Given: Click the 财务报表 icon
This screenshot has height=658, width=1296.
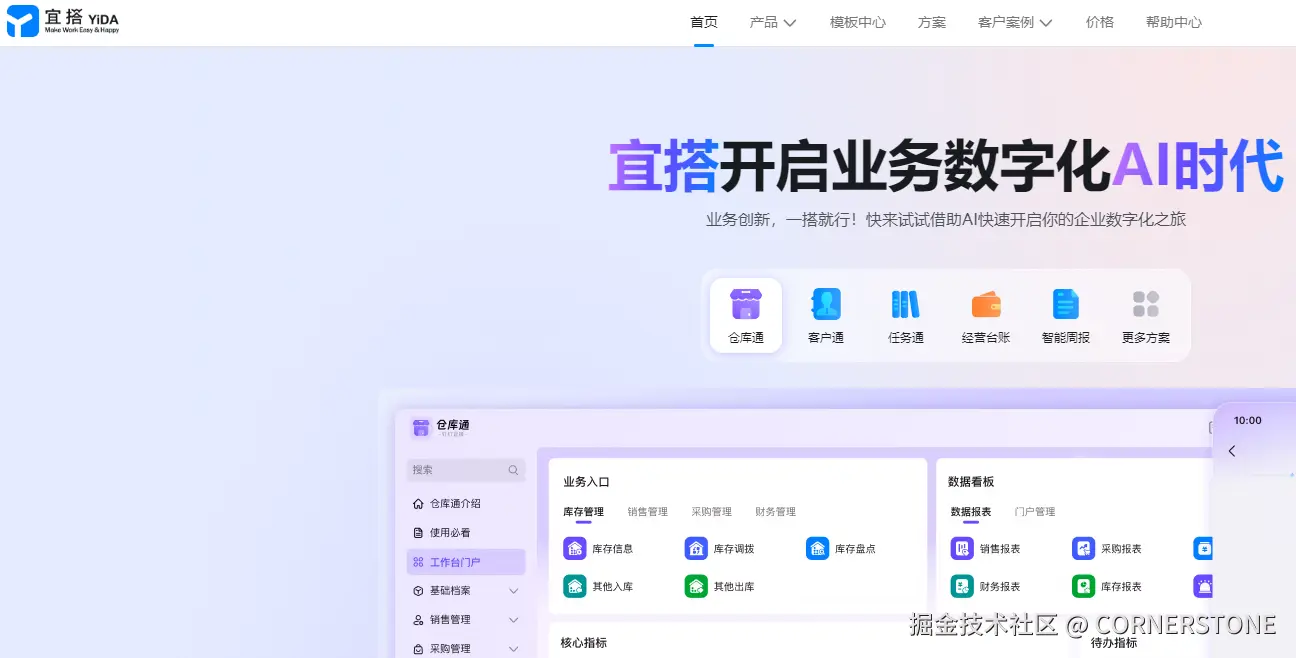Looking at the screenshot, I should pos(962,586).
